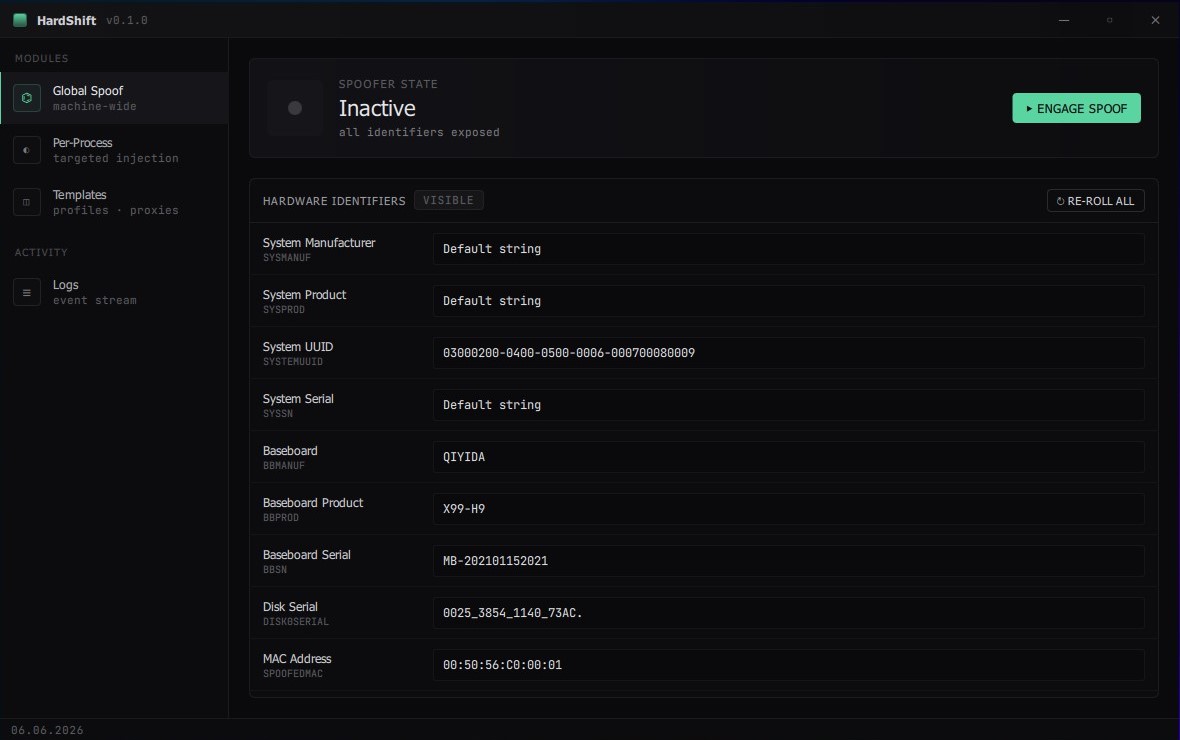The width and height of the screenshot is (1180, 740).
Task: Click "all identifiers exposed" text
Action: pyautogui.click(x=419, y=132)
